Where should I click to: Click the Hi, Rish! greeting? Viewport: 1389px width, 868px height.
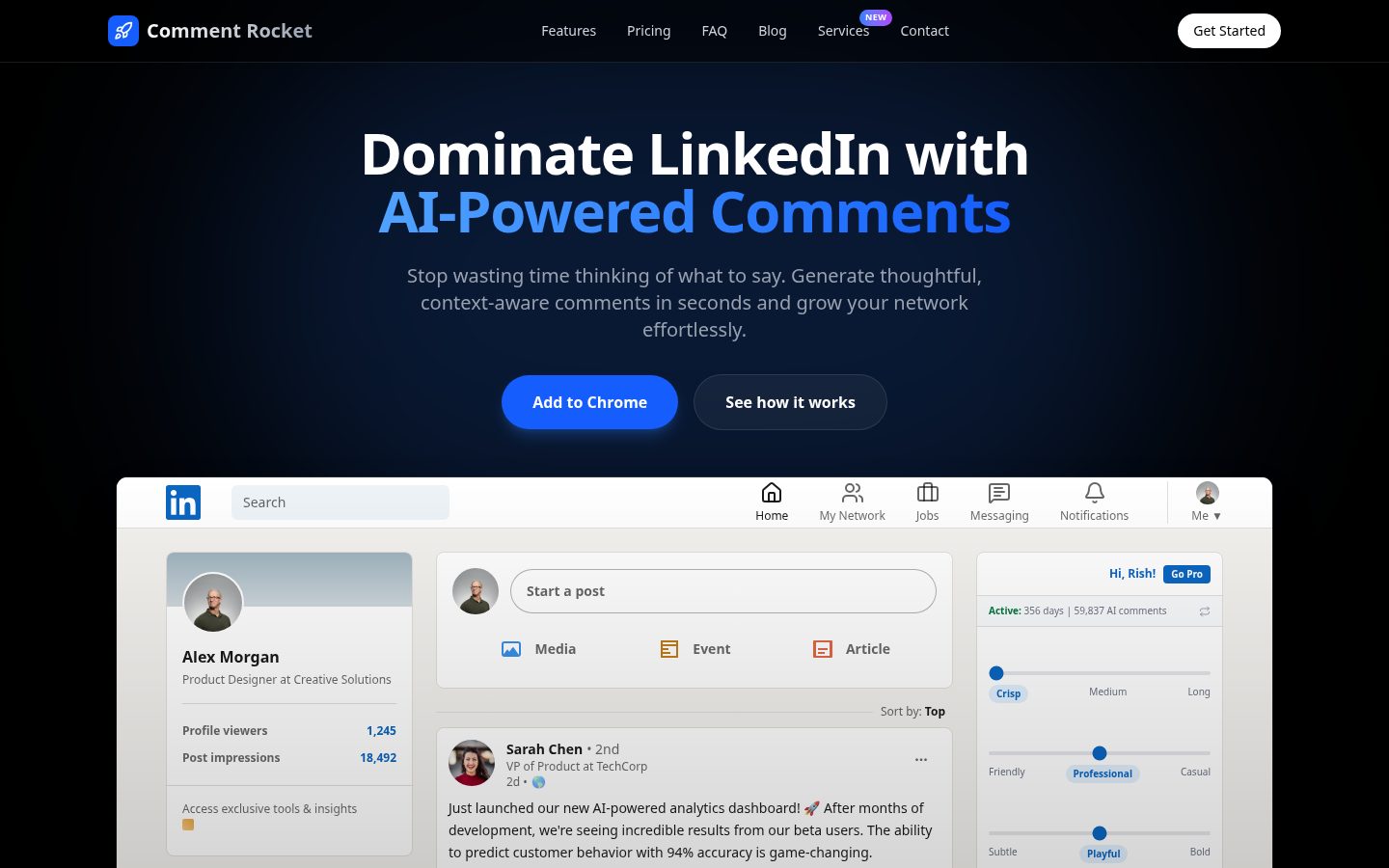1132,574
